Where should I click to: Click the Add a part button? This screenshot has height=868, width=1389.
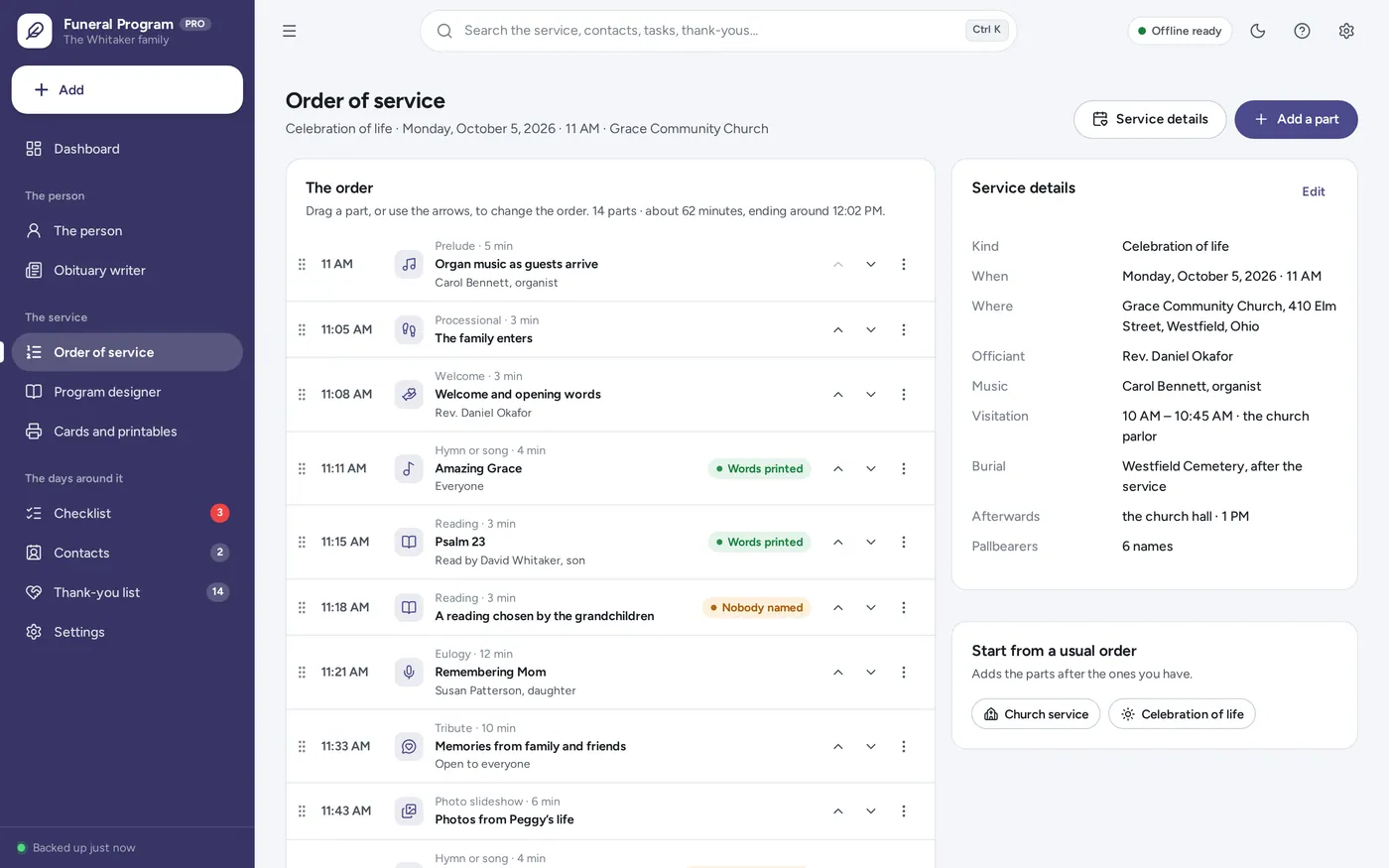click(1296, 119)
